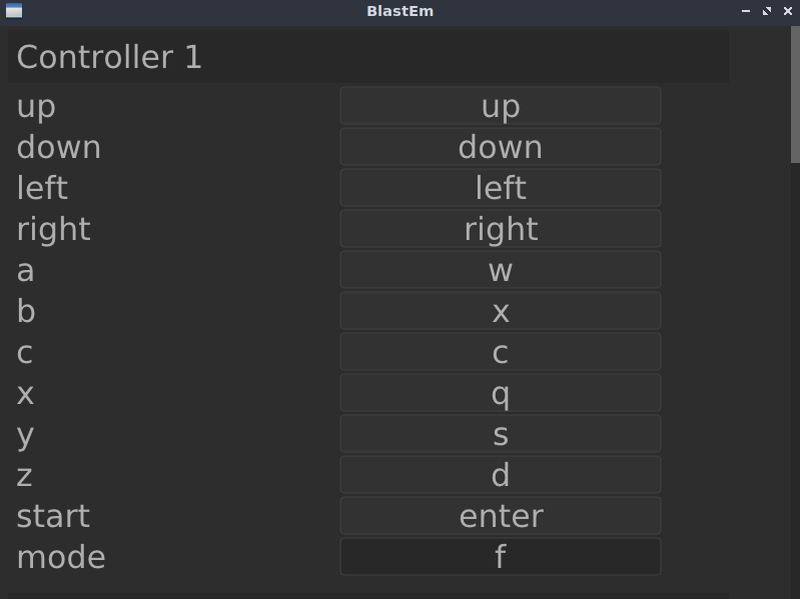Viewport: 800px width, 599px height.
Task: Select the 's' binding for button y
Action: 500,434
